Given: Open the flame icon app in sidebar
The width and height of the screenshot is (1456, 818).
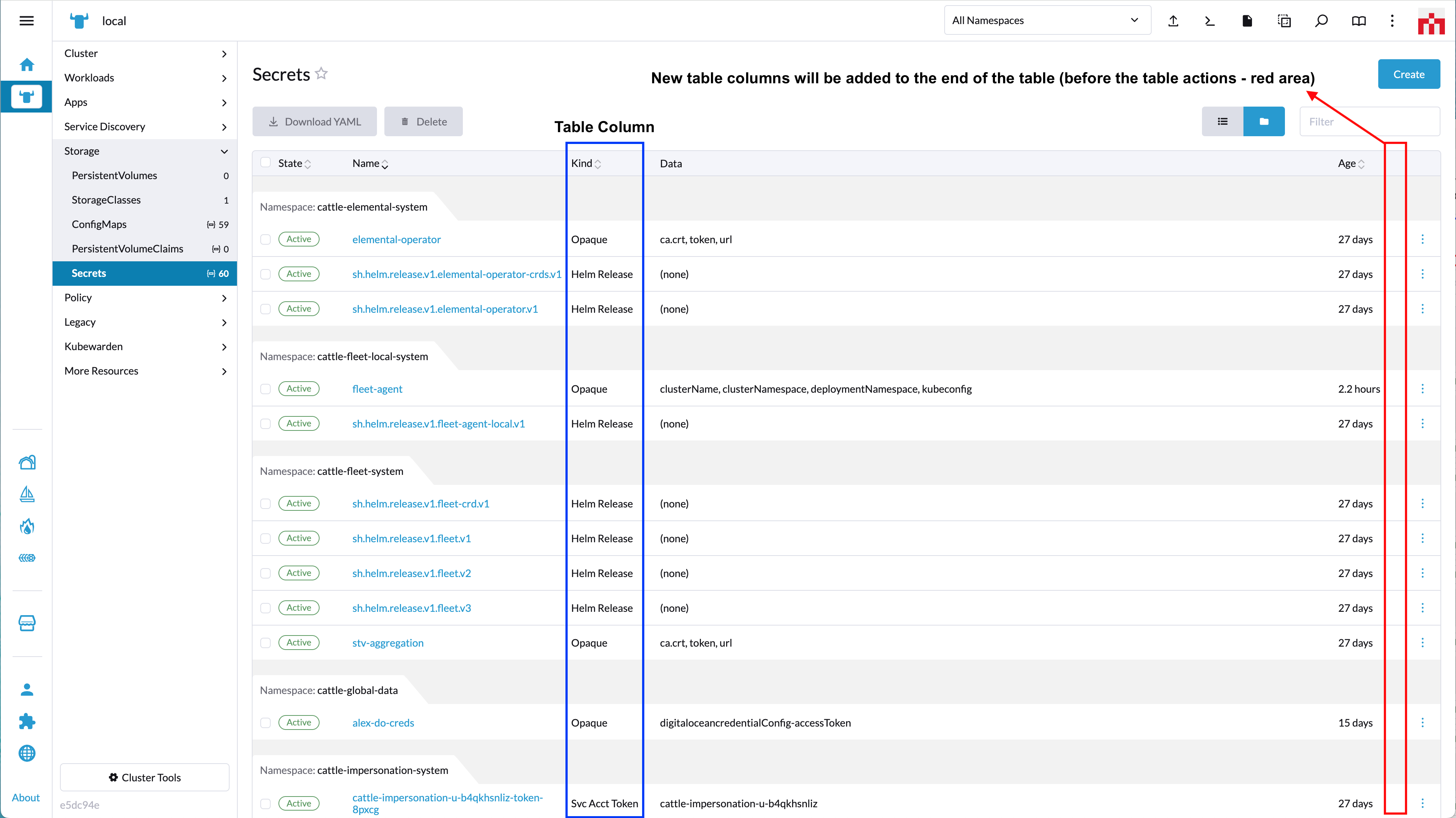Looking at the screenshot, I should [27, 526].
